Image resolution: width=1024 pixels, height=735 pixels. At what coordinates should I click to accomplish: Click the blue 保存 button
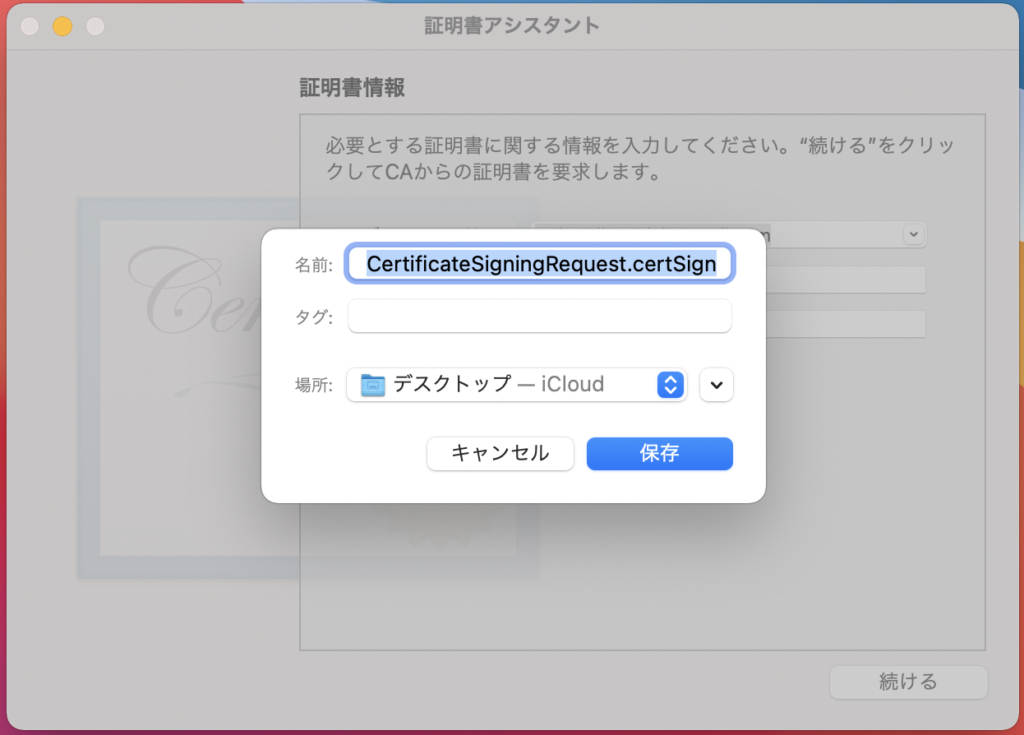[659, 453]
